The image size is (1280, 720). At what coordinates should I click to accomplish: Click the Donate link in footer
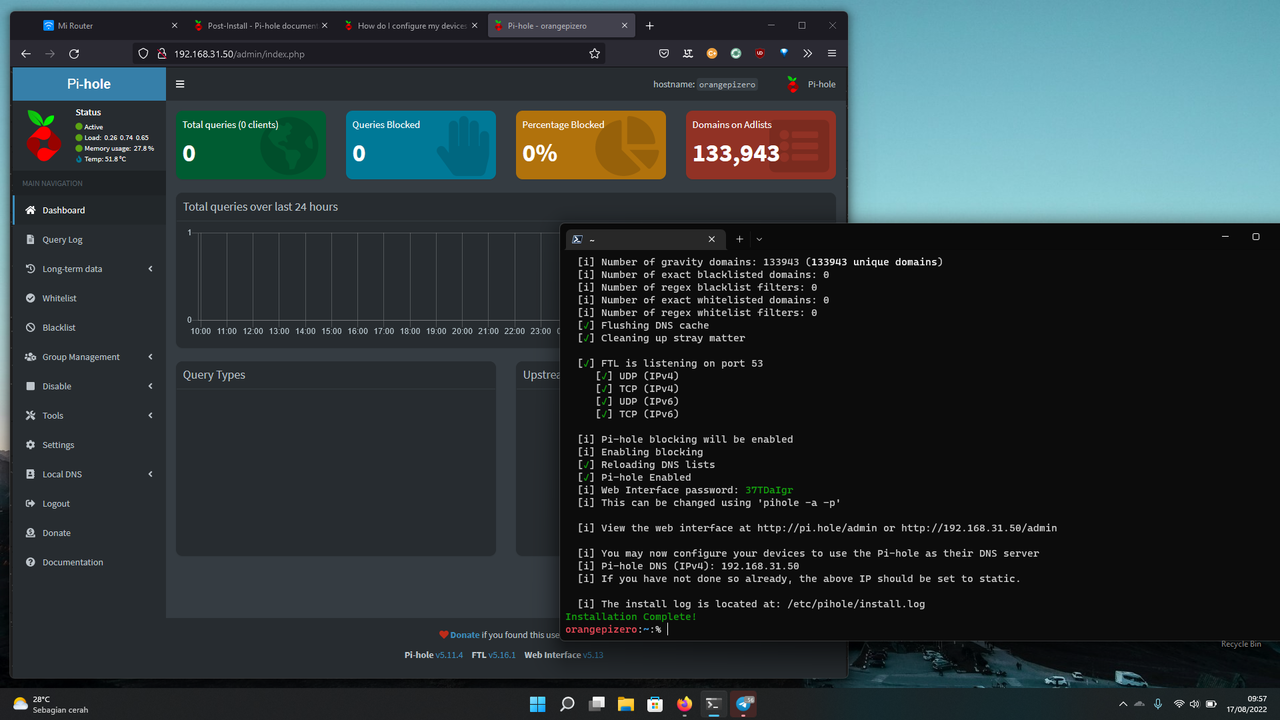tap(464, 635)
